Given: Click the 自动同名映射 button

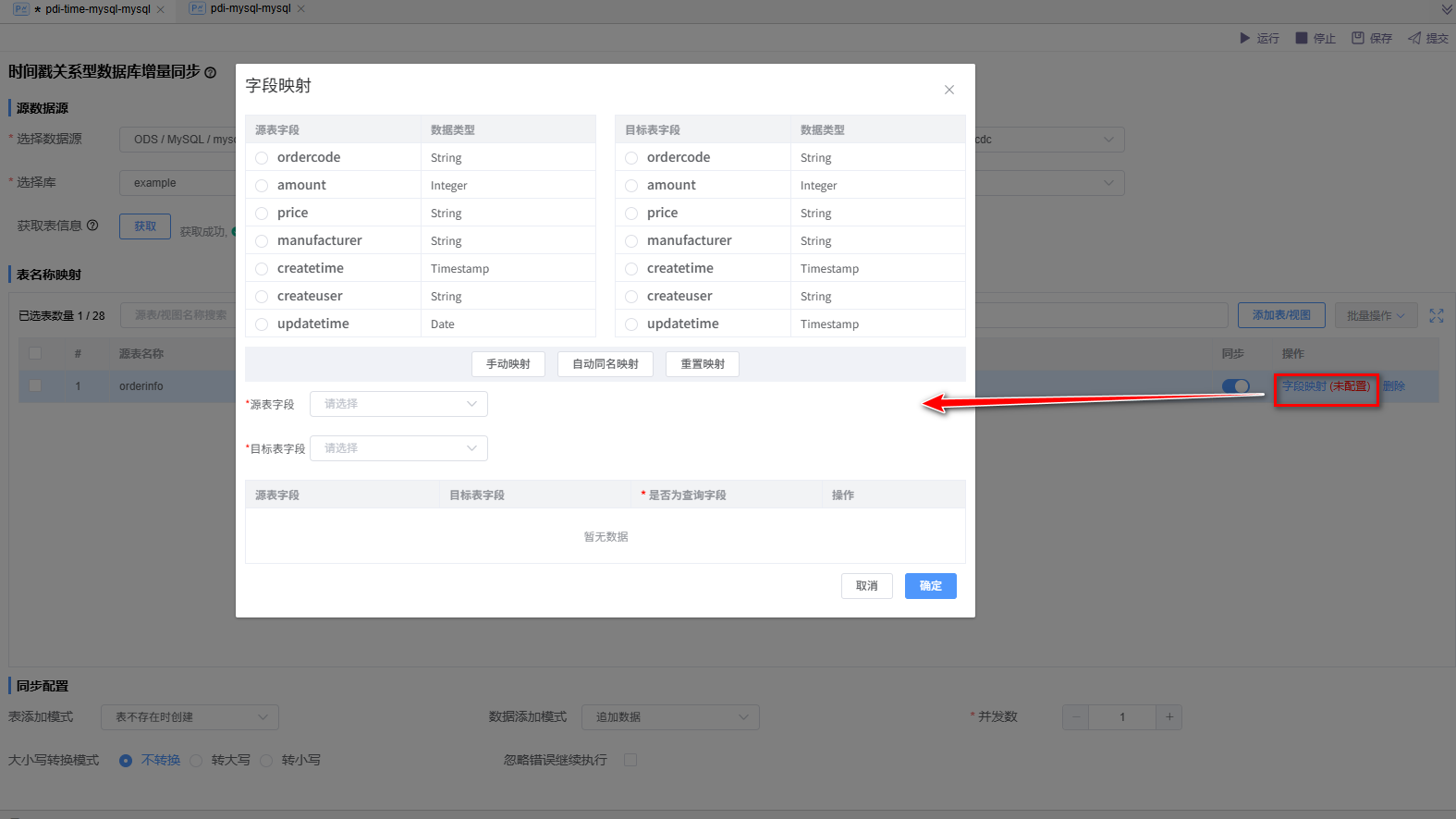Looking at the screenshot, I should pos(606,364).
